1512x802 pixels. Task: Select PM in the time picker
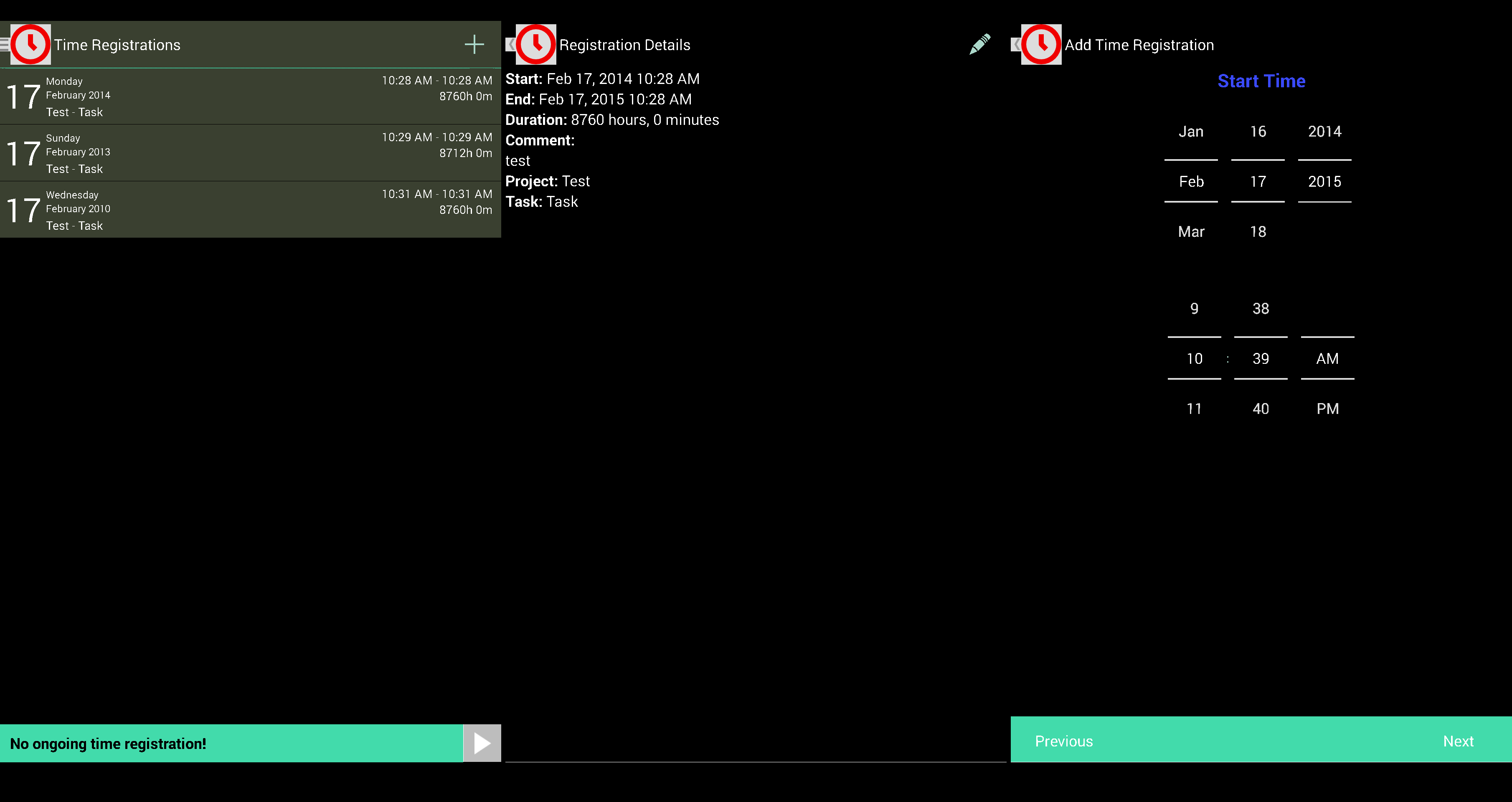point(1327,408)
